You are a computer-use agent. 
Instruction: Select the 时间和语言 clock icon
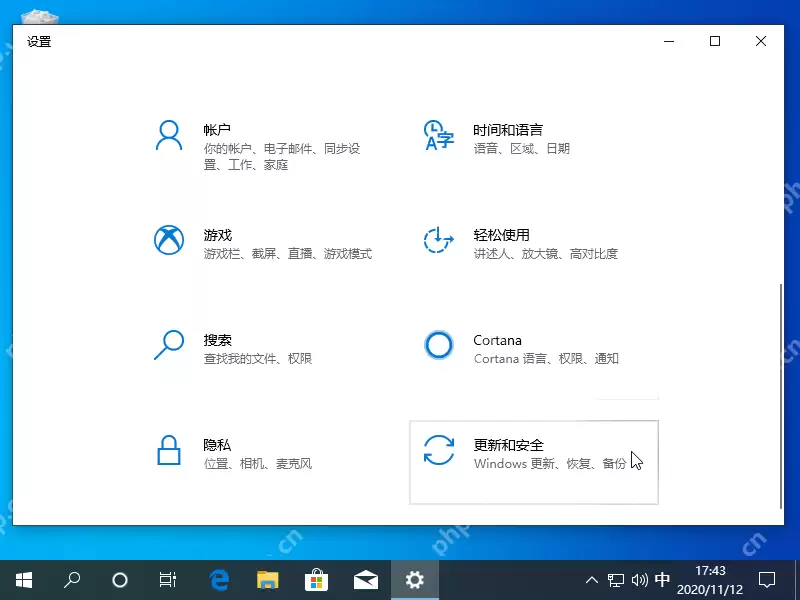pos(437,134)
